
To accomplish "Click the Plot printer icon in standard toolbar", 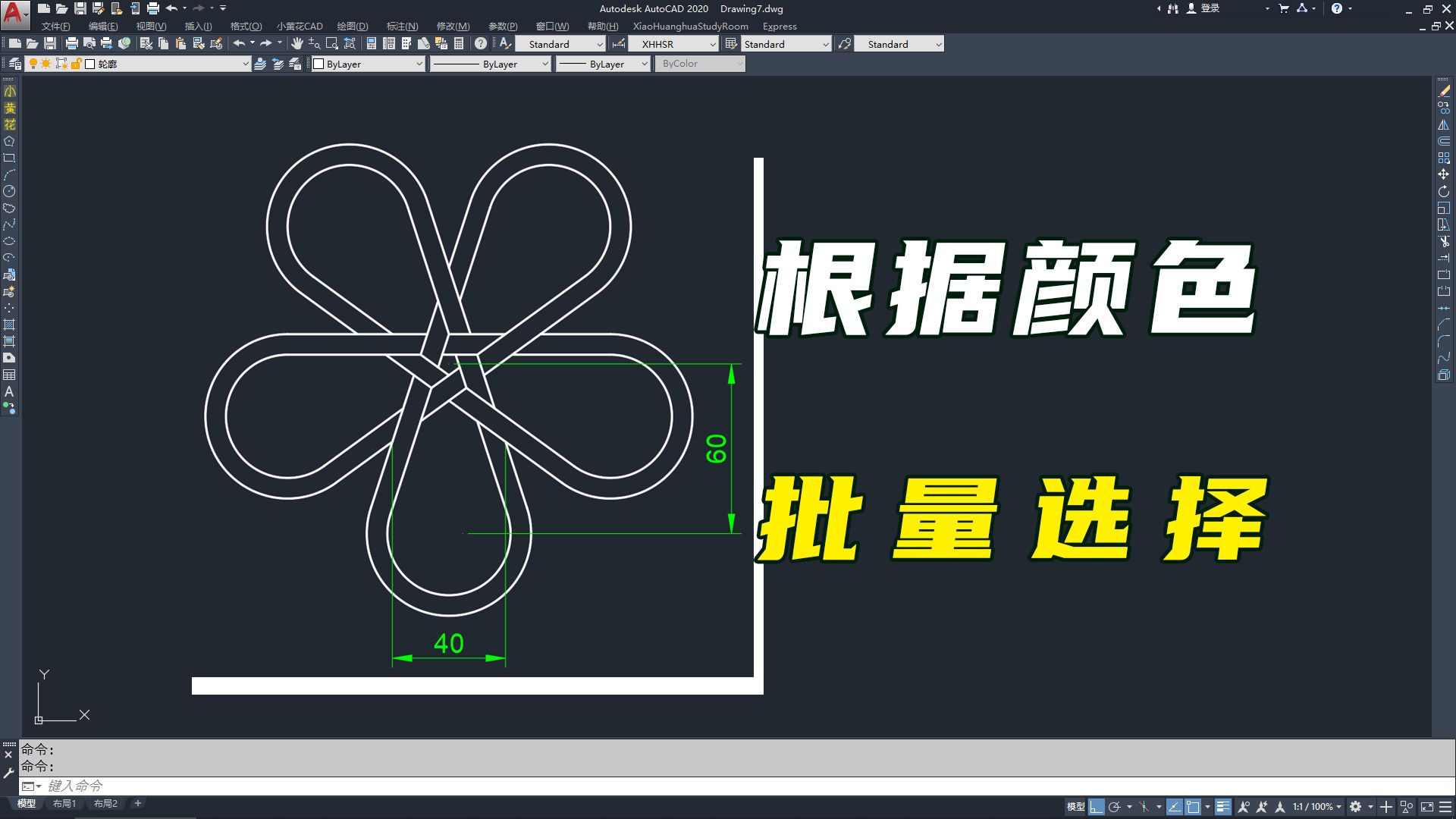I will [72, 44].
